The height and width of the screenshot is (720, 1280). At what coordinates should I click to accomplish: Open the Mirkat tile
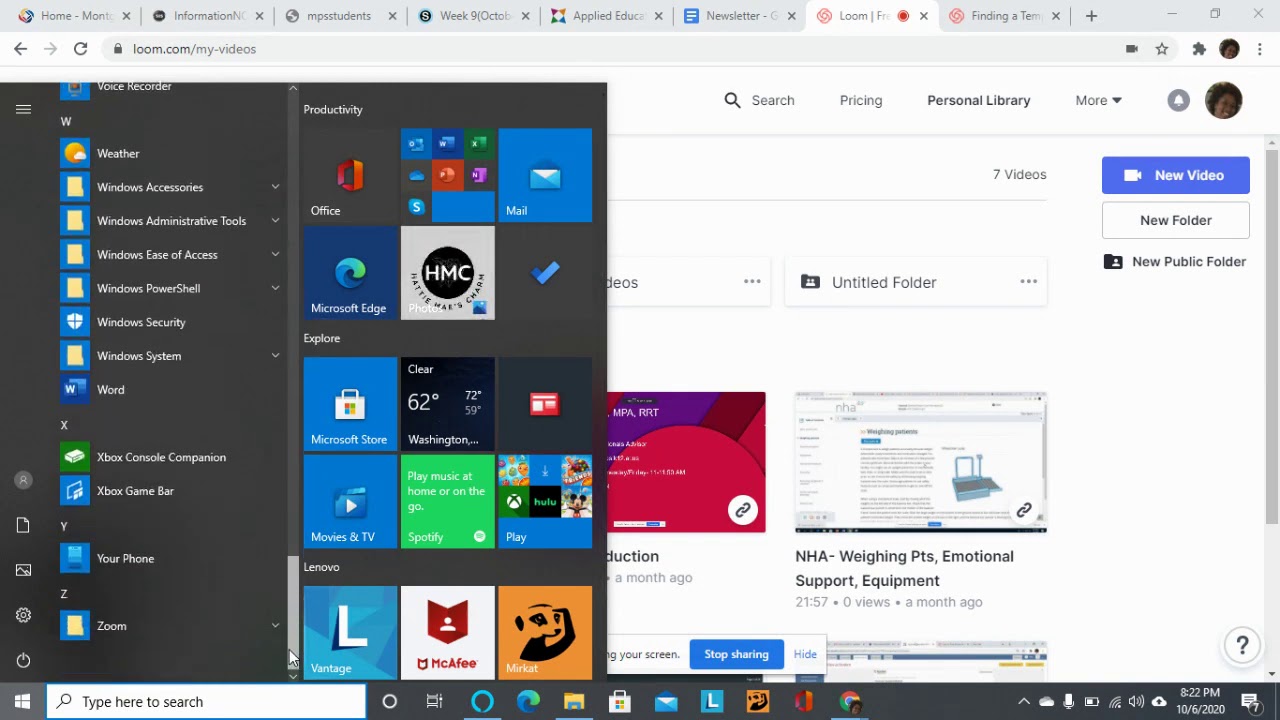545,632
